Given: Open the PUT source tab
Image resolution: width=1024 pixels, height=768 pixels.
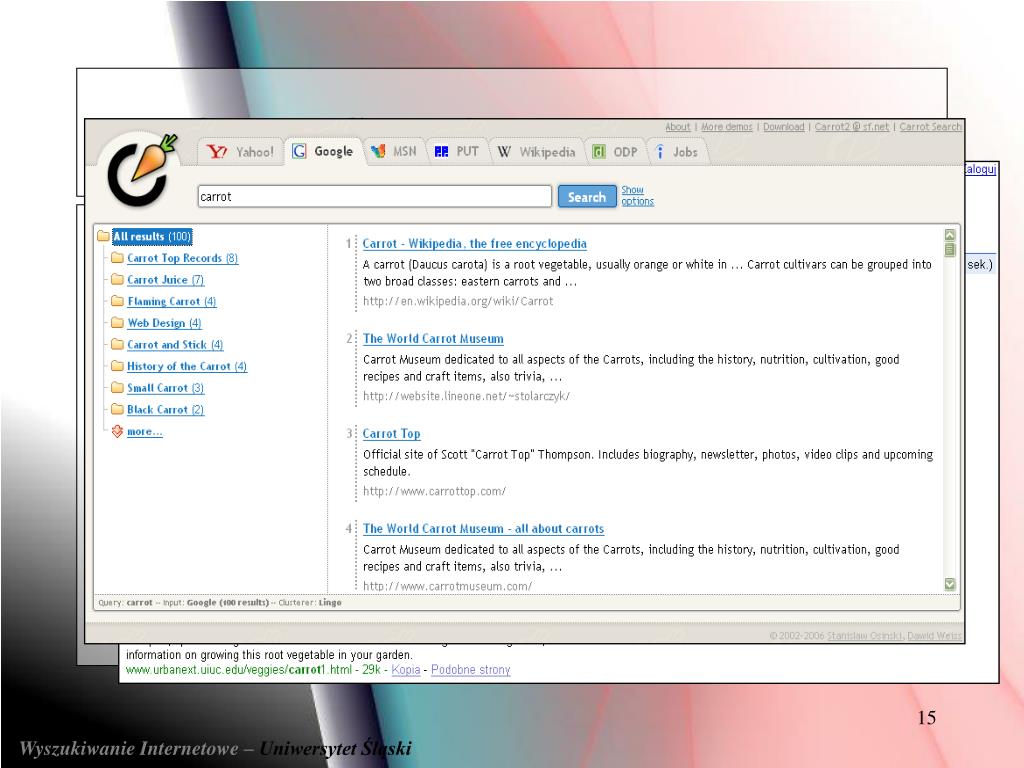Looking at the screenshot, I should [x=456, y=152].
